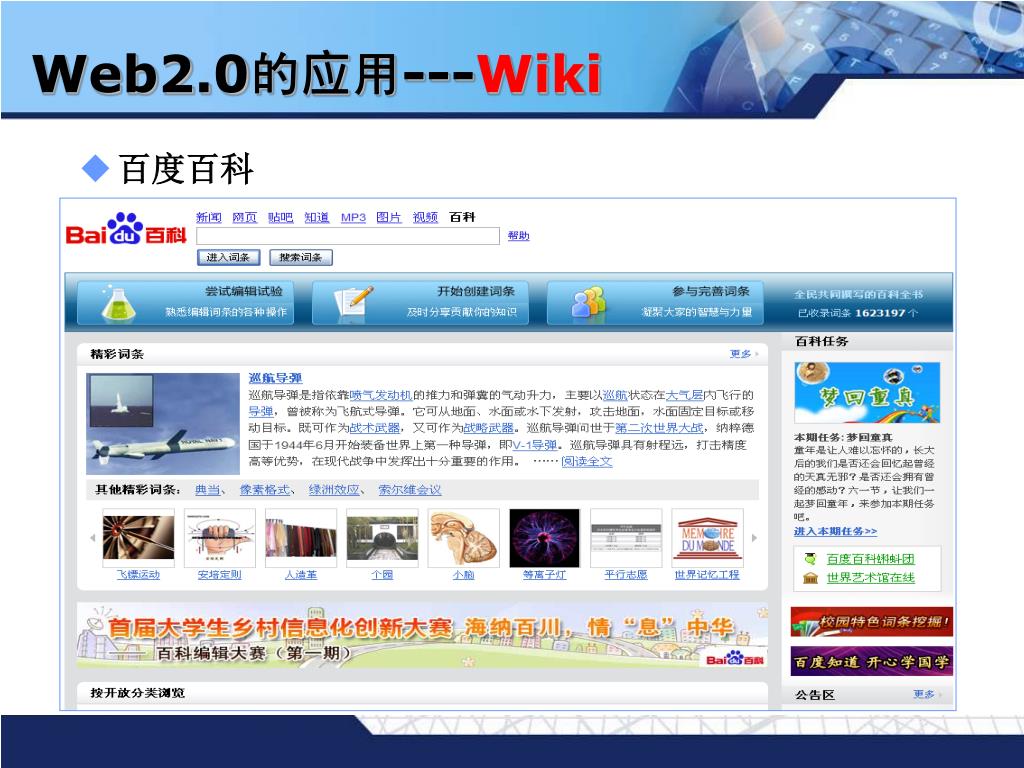Click the 首届大学生乡村信息化创新大赛 banner
The width and height of the screenshot is (1024, 768).
click(422, 635)
